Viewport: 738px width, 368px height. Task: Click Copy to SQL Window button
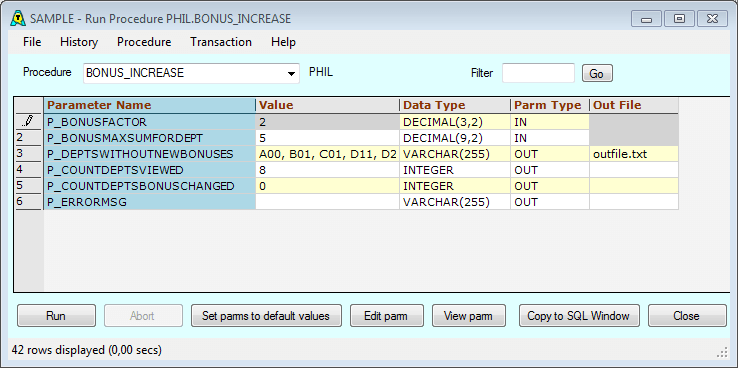click(x=579, y=316)
